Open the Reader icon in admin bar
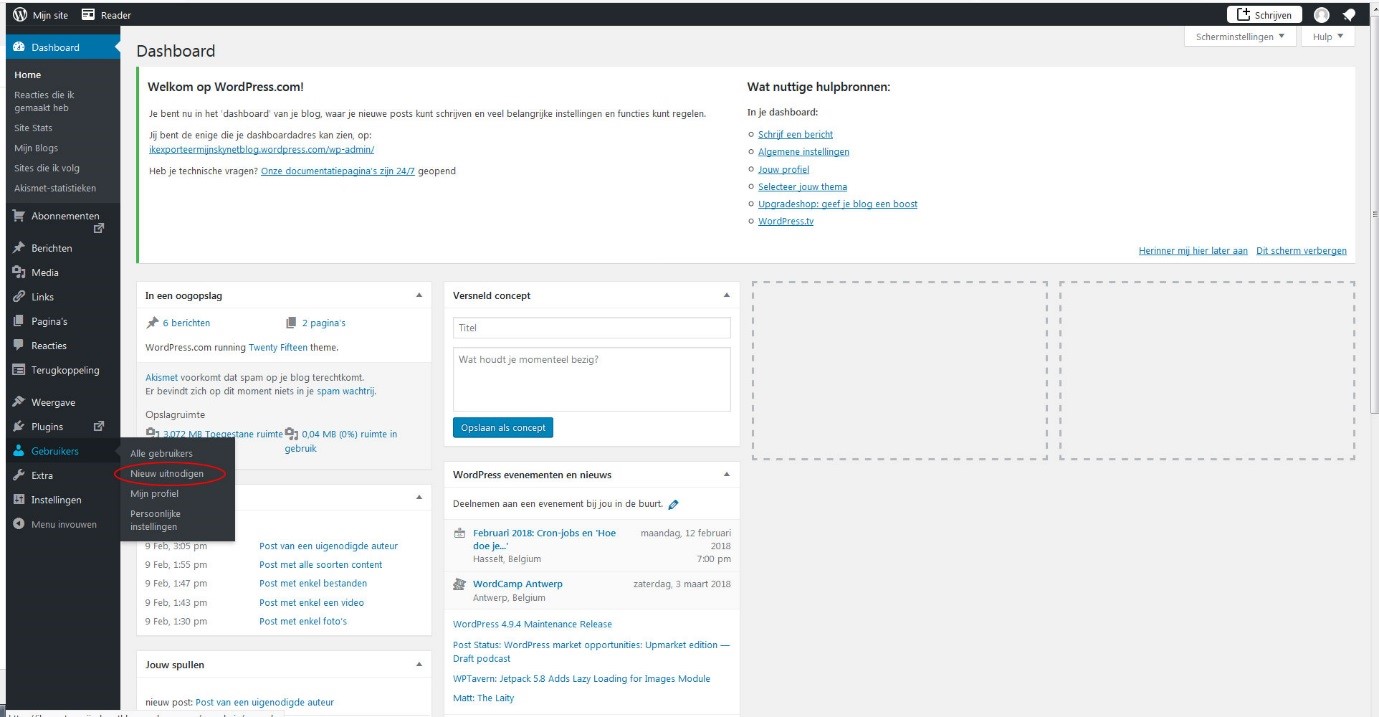Screen dimensions: 1379x717 pos(88,14)
